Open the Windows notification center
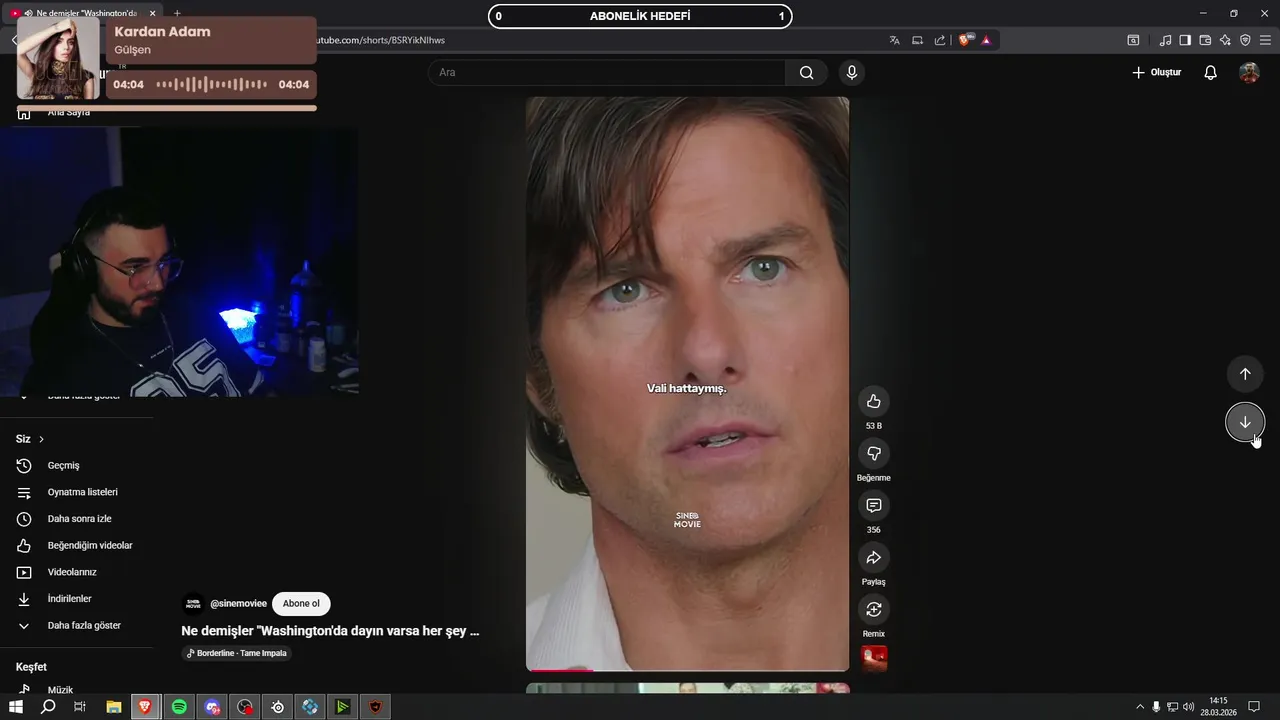The image size is (1280, 720). pyautogui.click(x=1254, y=707)
